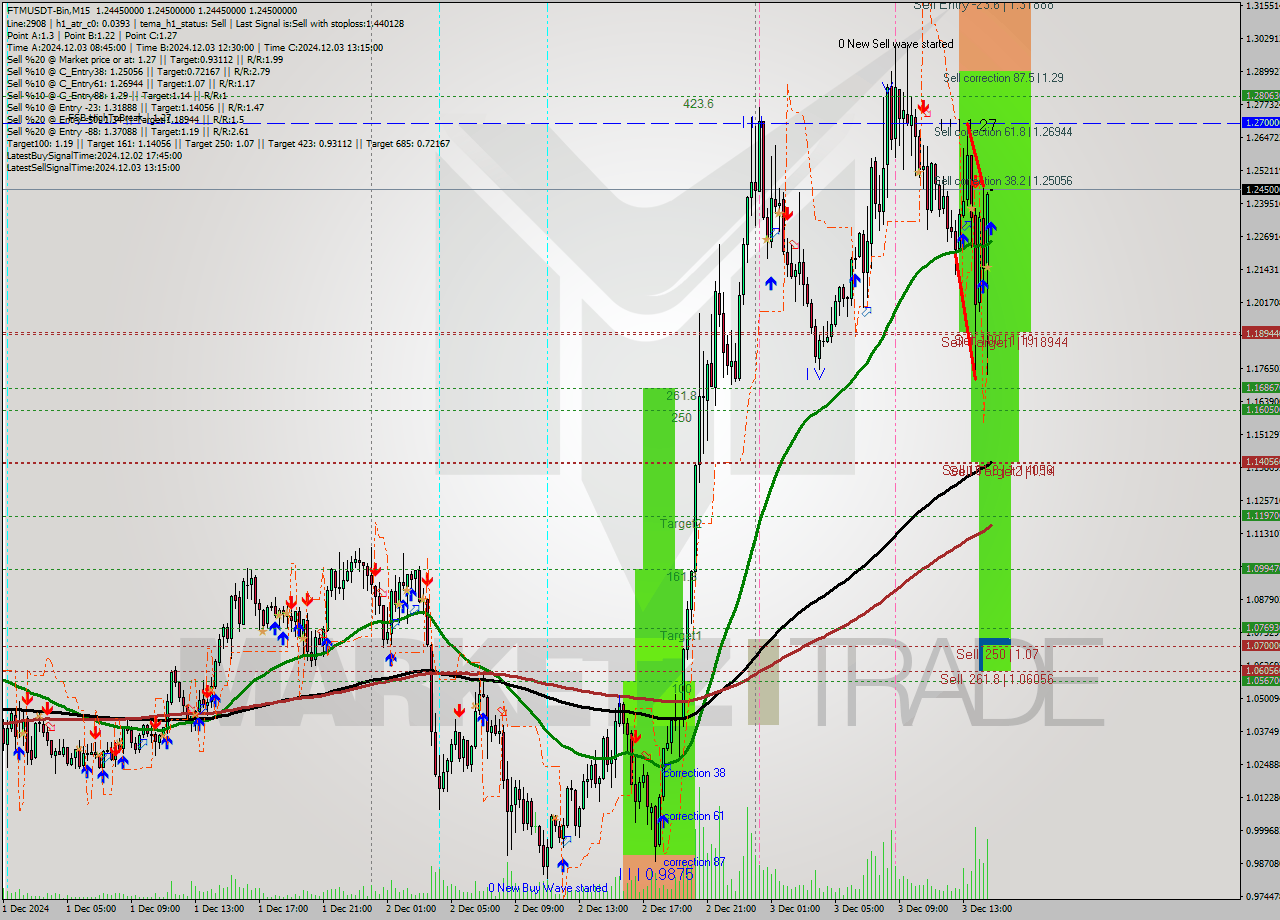The width and height of the screenshot is (1280, 920).
Task: Click the '2 Dec 01:00' time axis label
Action: click(x=411, y=909)
